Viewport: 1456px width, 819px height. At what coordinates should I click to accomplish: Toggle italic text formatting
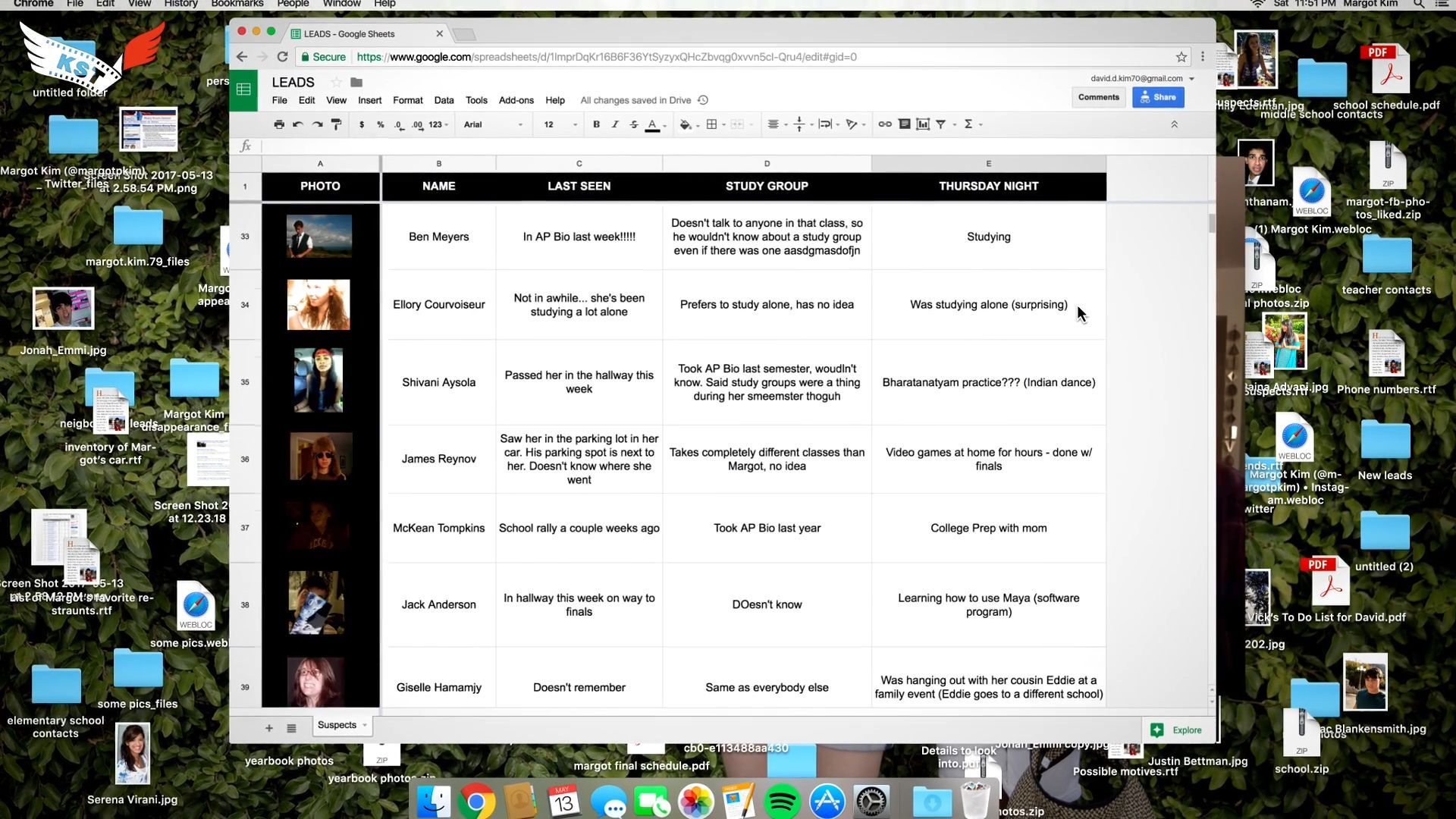[615, 124]
